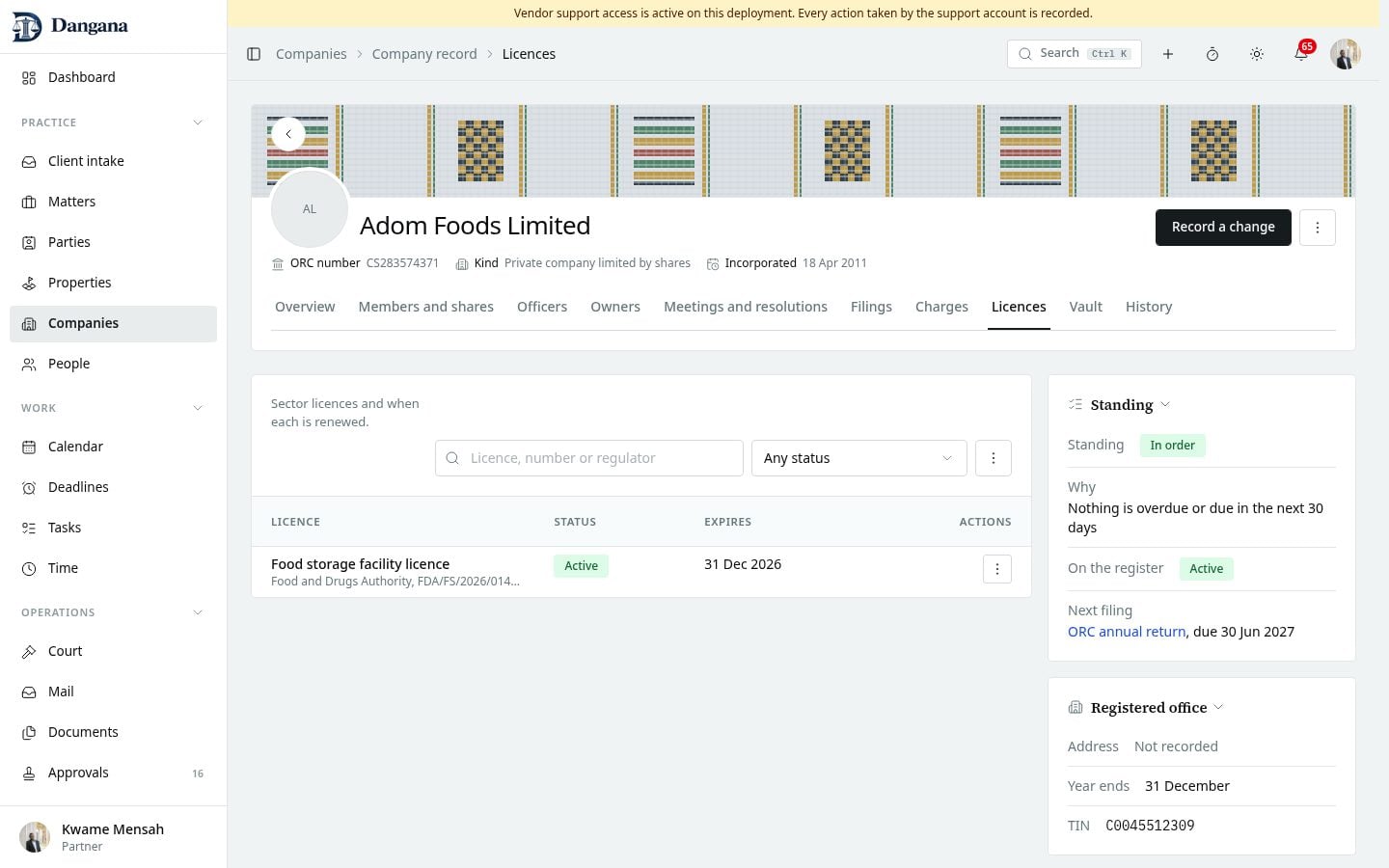Open actions menu for Food storage licence
Image resolution: width=1389 pixels, height=868 pixels.
(x=997, y=569)
